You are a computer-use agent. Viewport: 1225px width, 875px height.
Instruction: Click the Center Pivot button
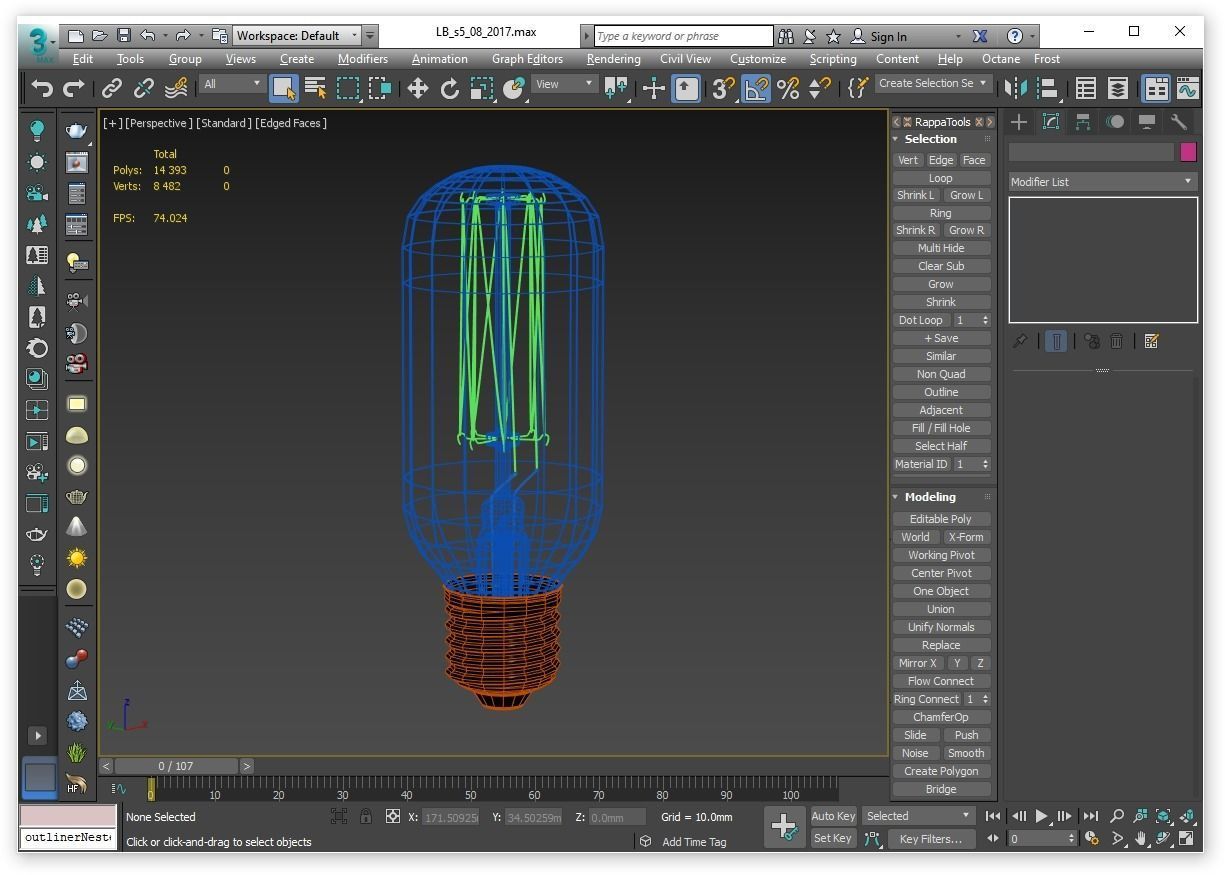click(x=941, y=573)
